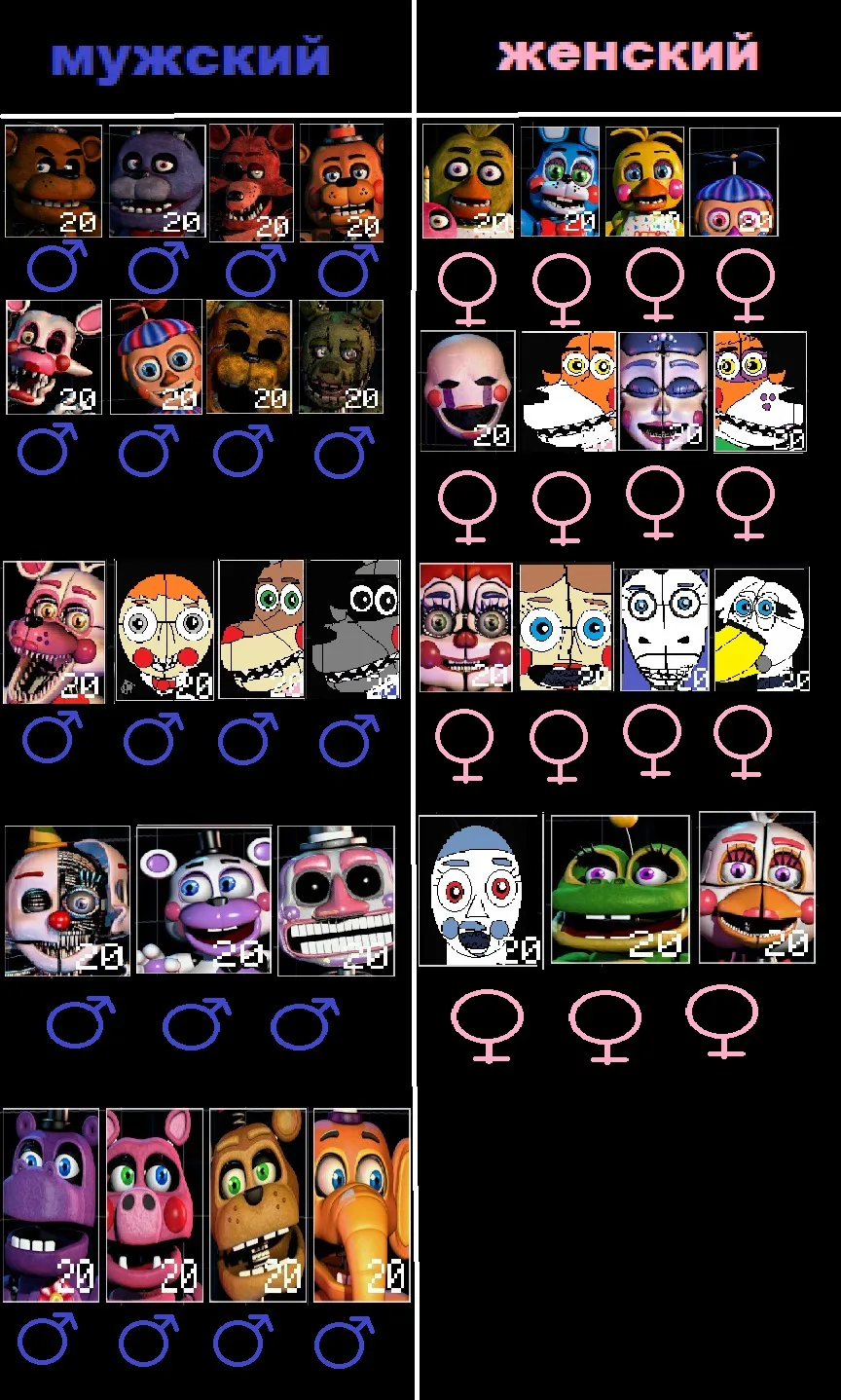Choose the Happy Frog green portrait
The image size is (841, 1400).
[x=620, y=890]
